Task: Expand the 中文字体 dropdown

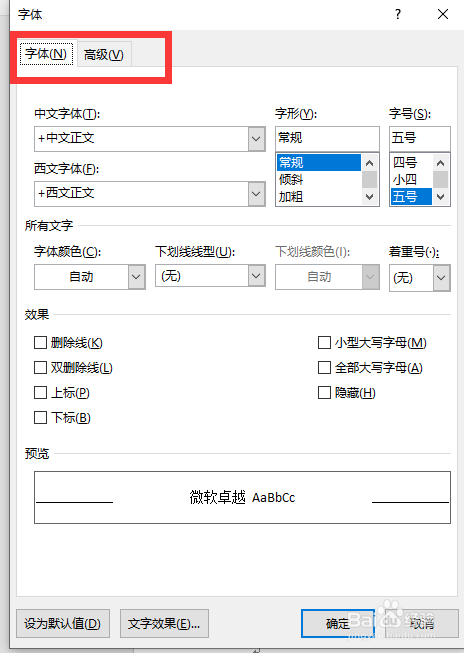Action: tap(257, 139)
